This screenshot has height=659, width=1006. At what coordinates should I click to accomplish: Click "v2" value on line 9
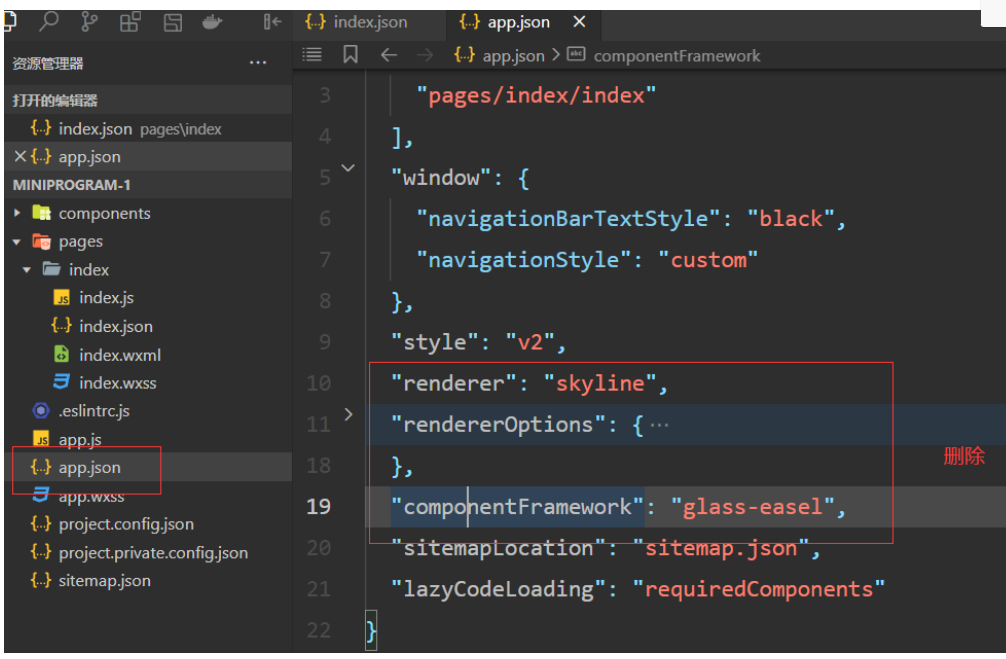530,343
